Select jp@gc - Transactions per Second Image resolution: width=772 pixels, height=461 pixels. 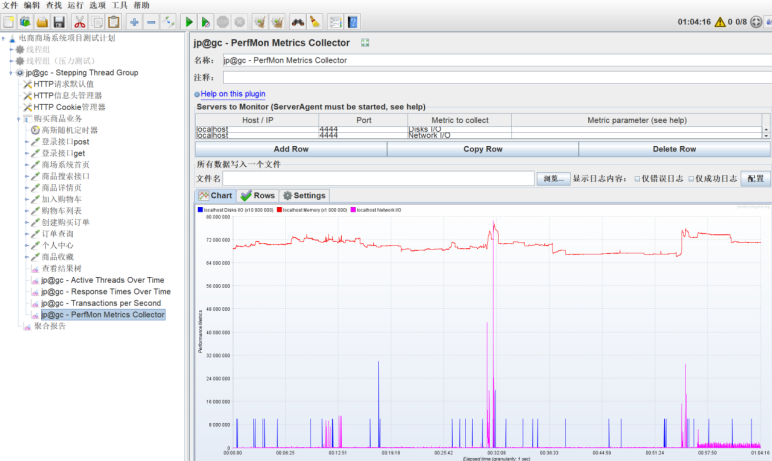(101, 303)
